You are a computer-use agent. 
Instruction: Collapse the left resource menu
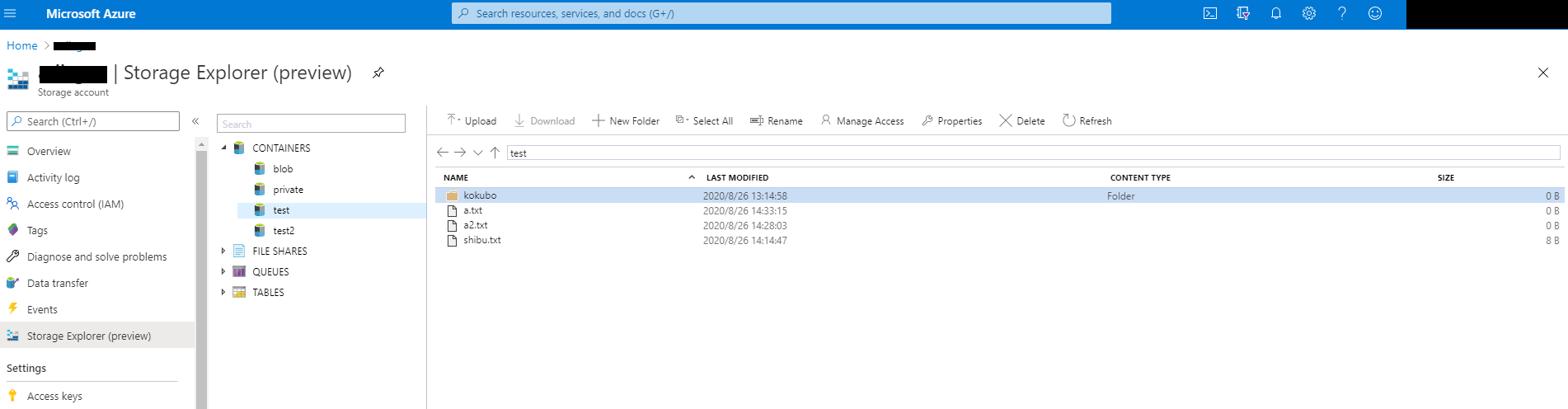(x=195, y=121)
